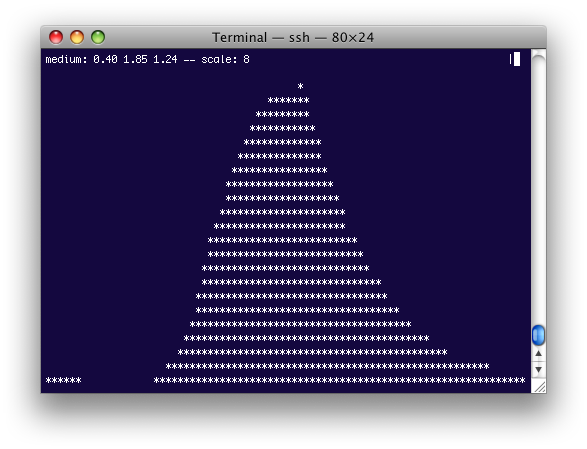Minimize Terminal using the yellow button
This screenshot has height=449, width=587.
pyautogui.click(x=77, y=37)
